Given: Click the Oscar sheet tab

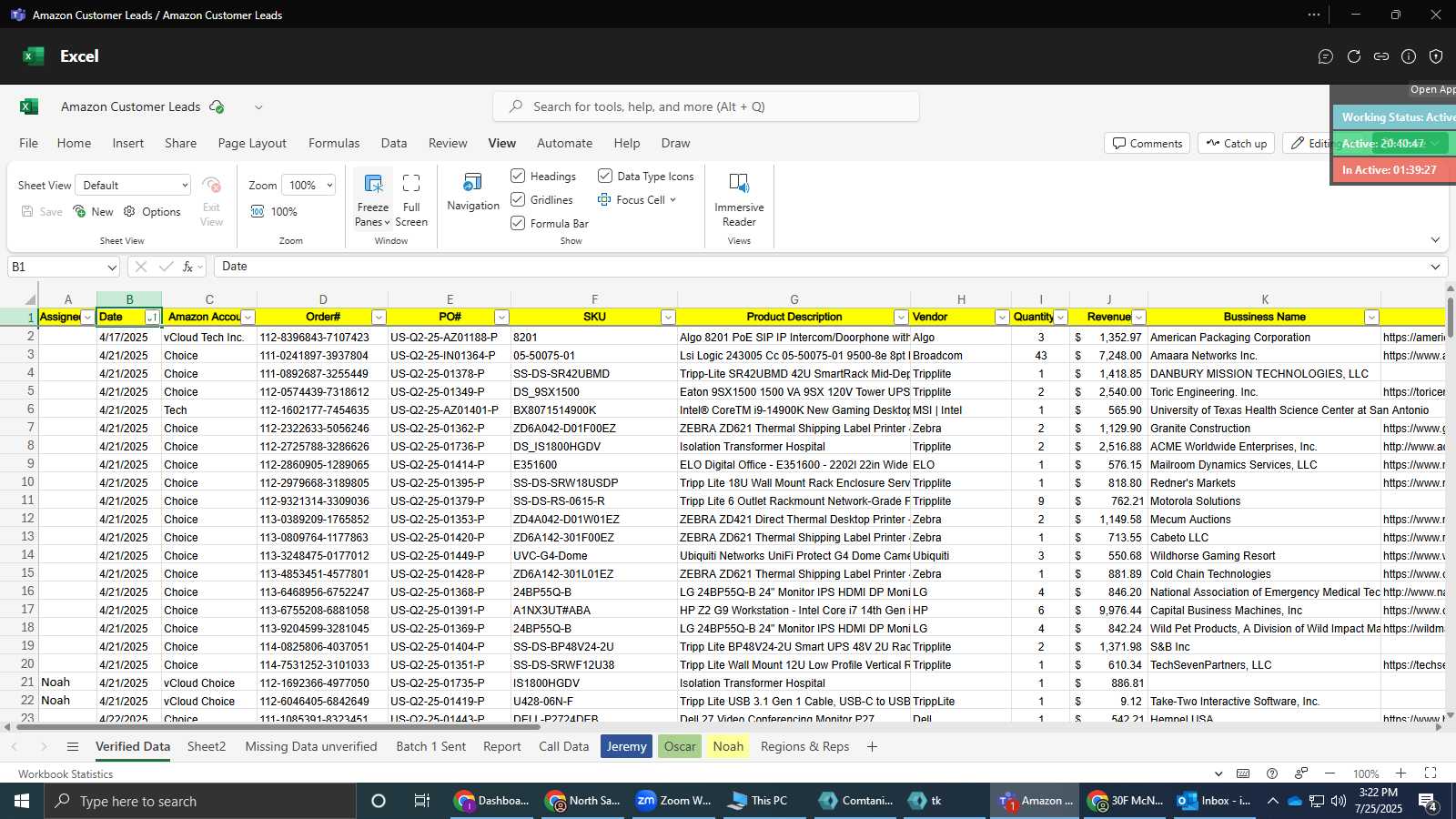Looking at the screenshot, I should (x=680, y=746).
